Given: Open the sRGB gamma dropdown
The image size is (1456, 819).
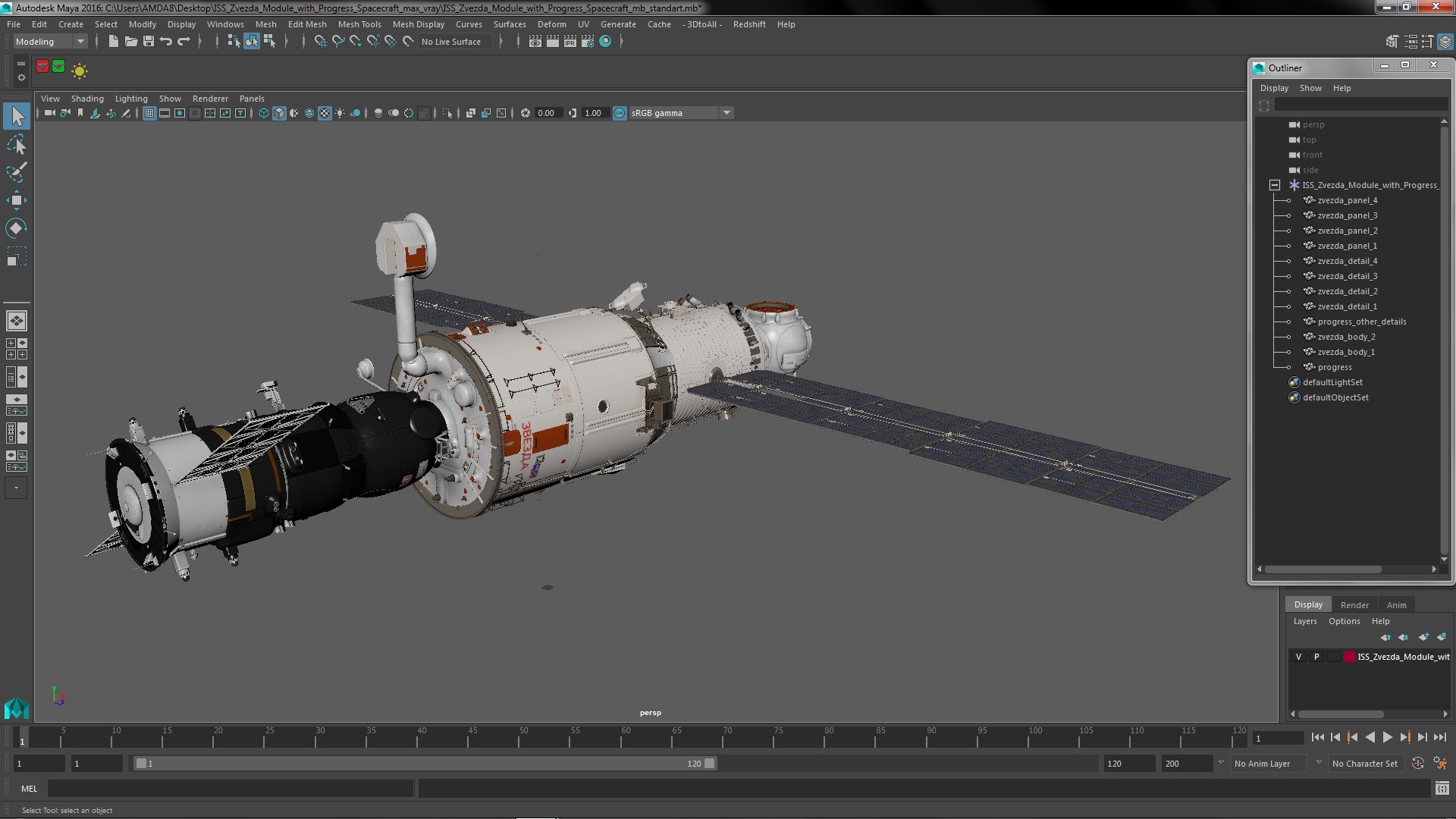Looking at the screenshot, I should (726, 113).
